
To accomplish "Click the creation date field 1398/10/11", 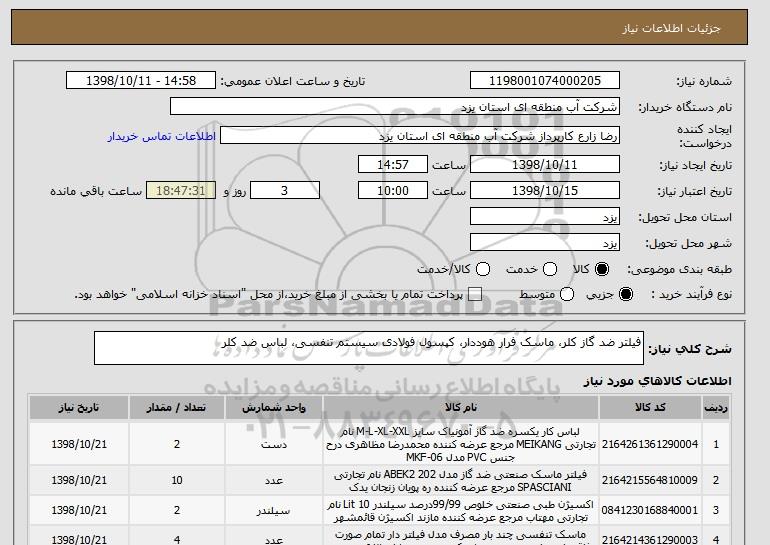I will coord(545,164).
